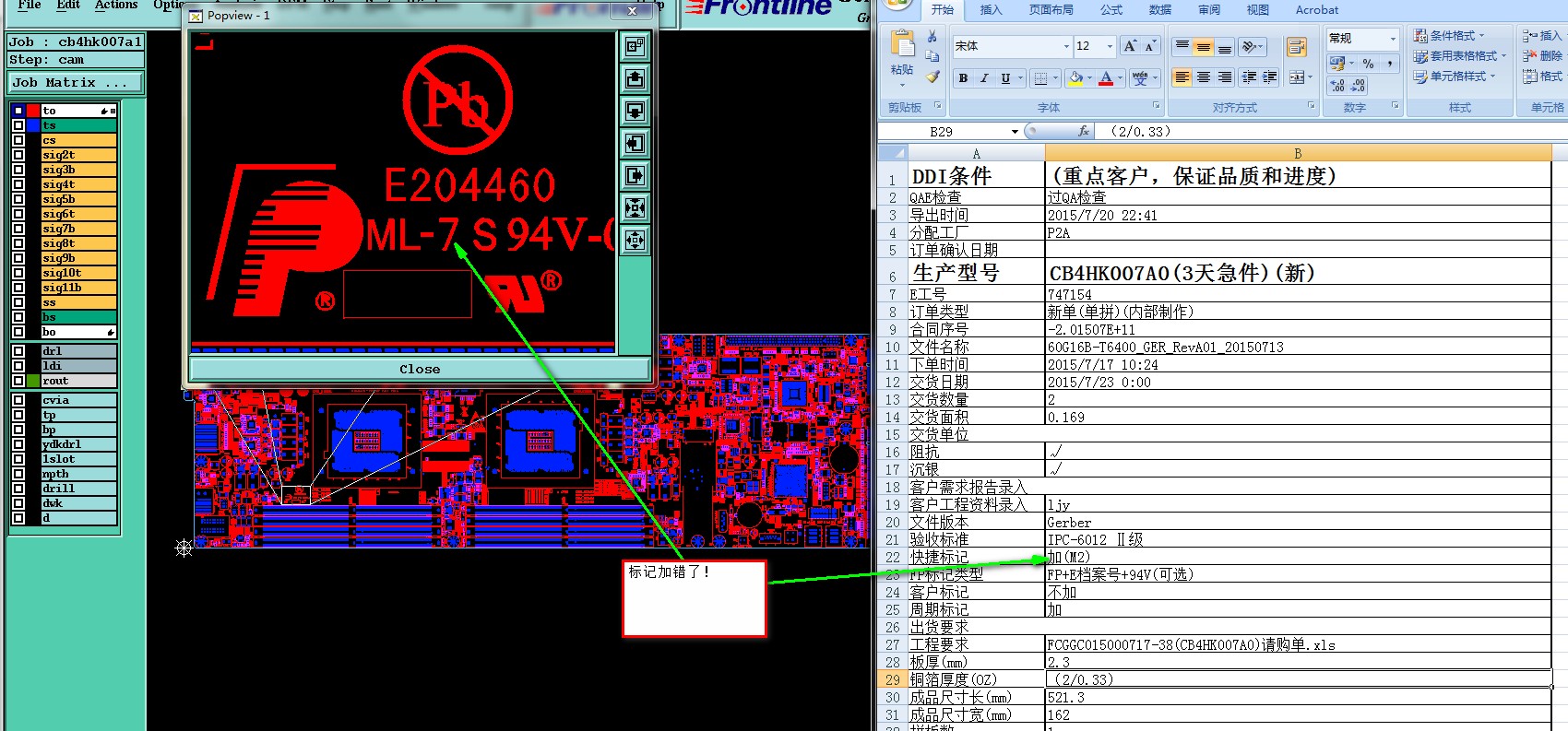Click the fx insert function icon
The image size is (1568, 731).
(x=1083, y=131)
